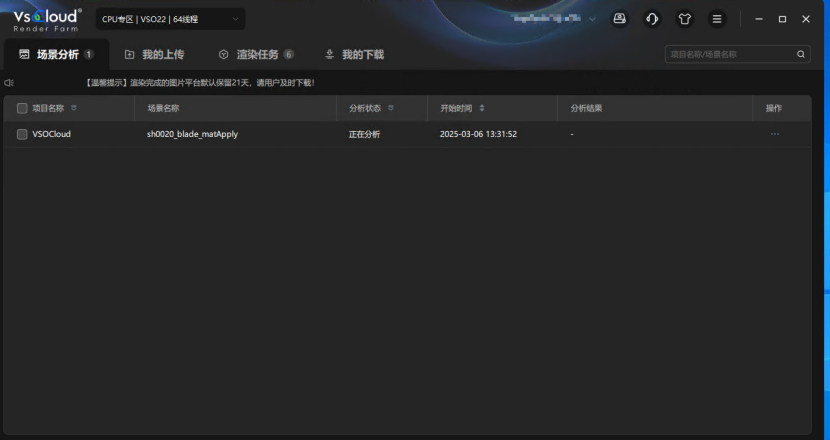Open the user account icon

point(619,19)
